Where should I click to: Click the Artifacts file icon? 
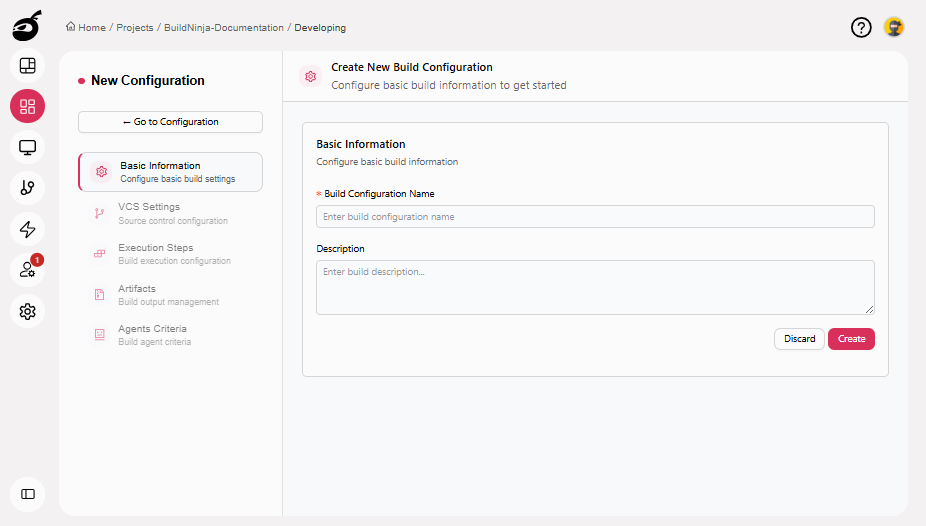[99, 295]
